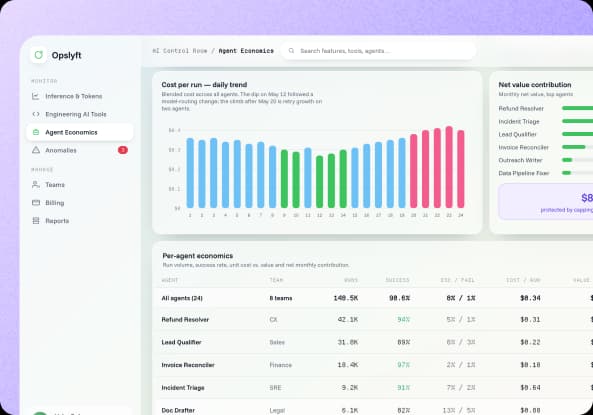Click the Doc Drafter table row name
The height and width of the screenshot is (415, 593).
[x=178, y=410]
